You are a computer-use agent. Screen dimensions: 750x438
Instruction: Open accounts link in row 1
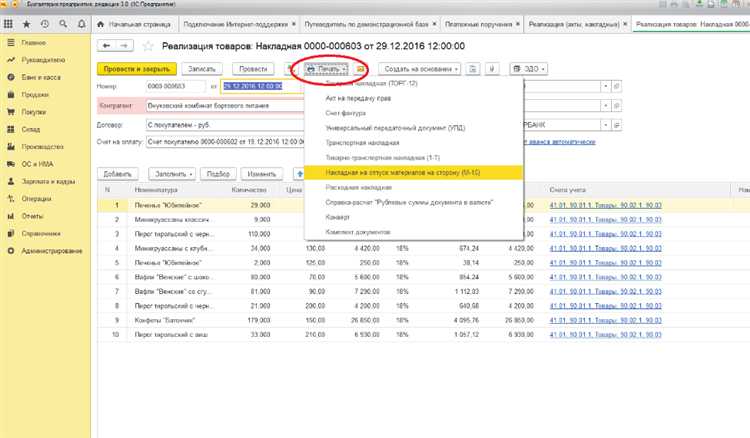[606, 205]
